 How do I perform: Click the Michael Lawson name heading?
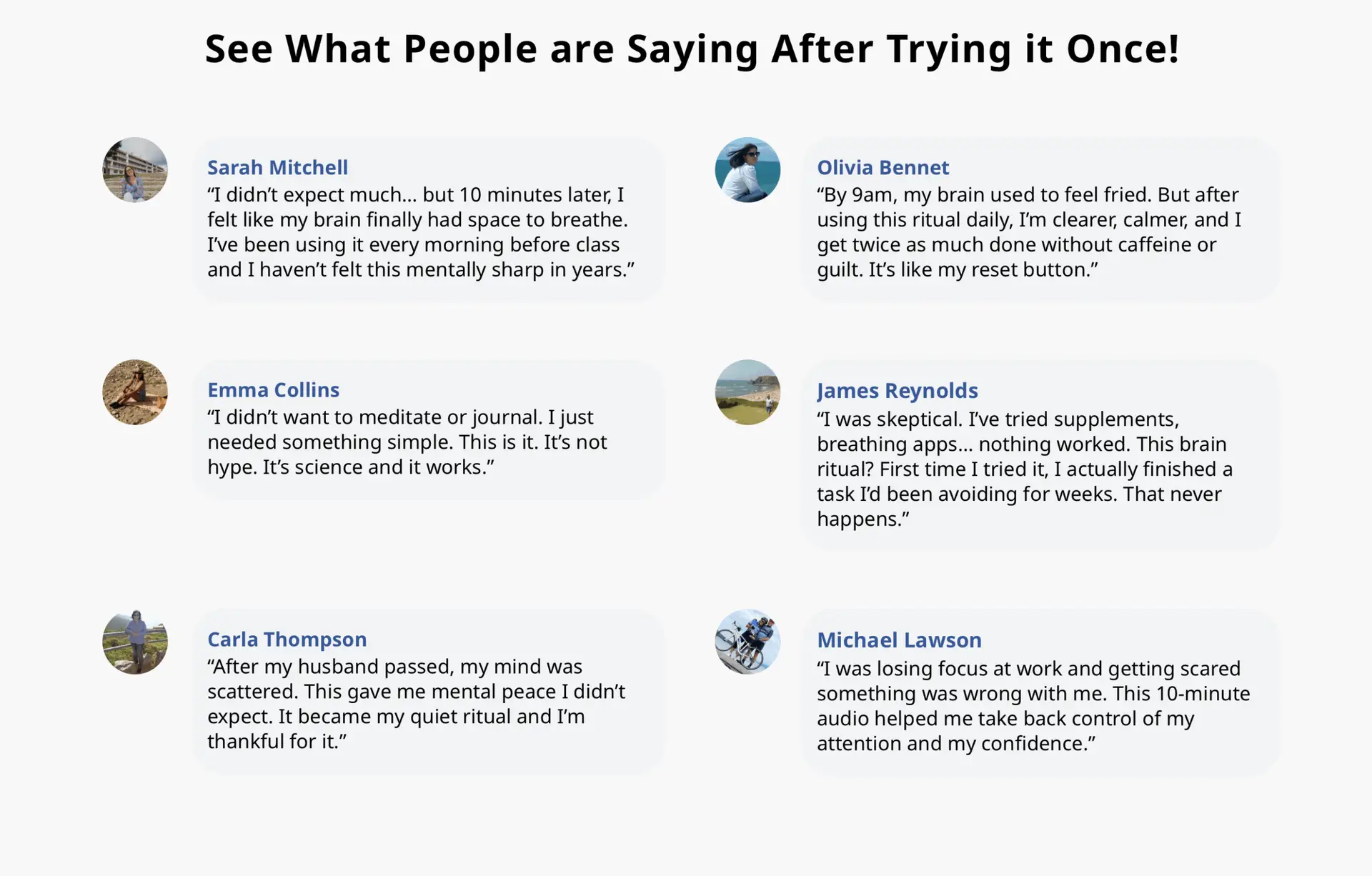[899, 639]
